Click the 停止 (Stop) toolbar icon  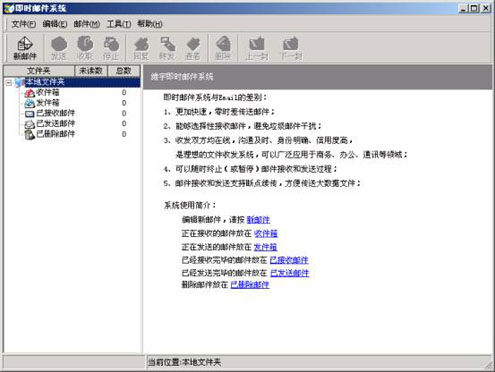(x=111, y=48)
